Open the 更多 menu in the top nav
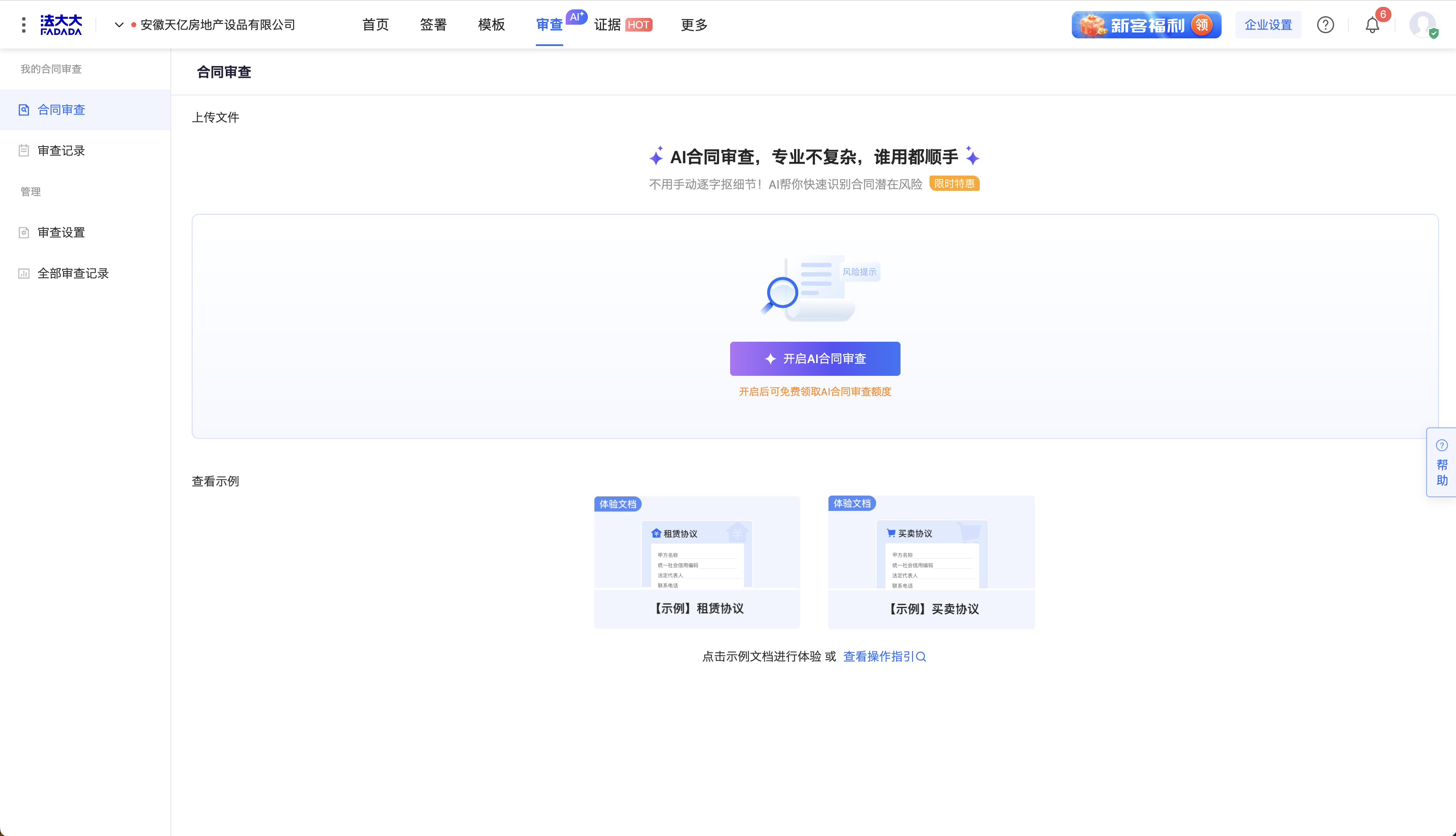Viewport: 1456px width, 836px height. [x=694, y=25]
